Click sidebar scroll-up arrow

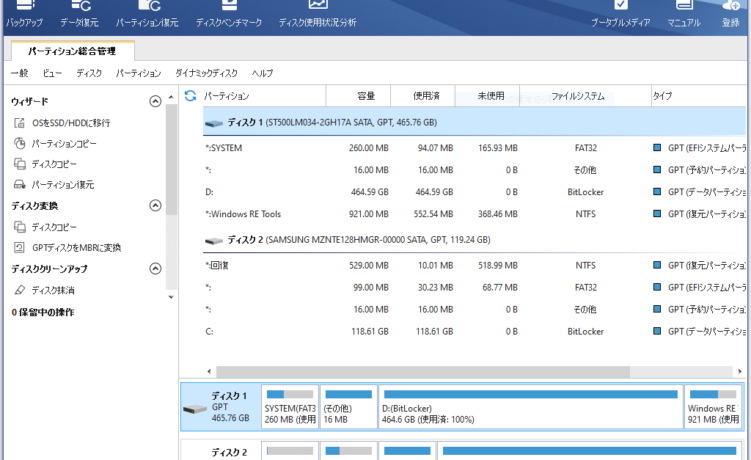tap(171, 97)
